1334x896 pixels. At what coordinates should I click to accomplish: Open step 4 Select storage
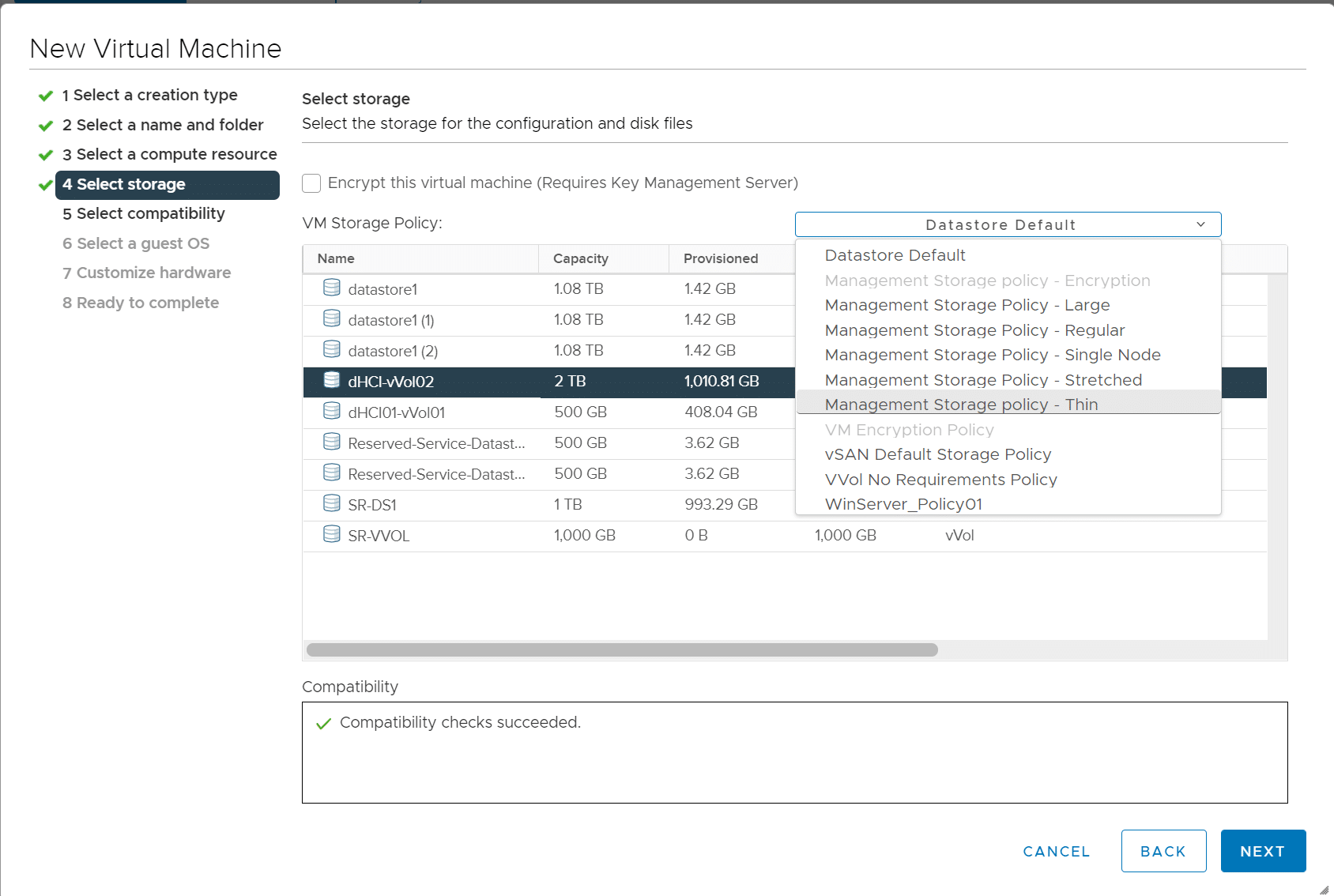tap(168, 185)
